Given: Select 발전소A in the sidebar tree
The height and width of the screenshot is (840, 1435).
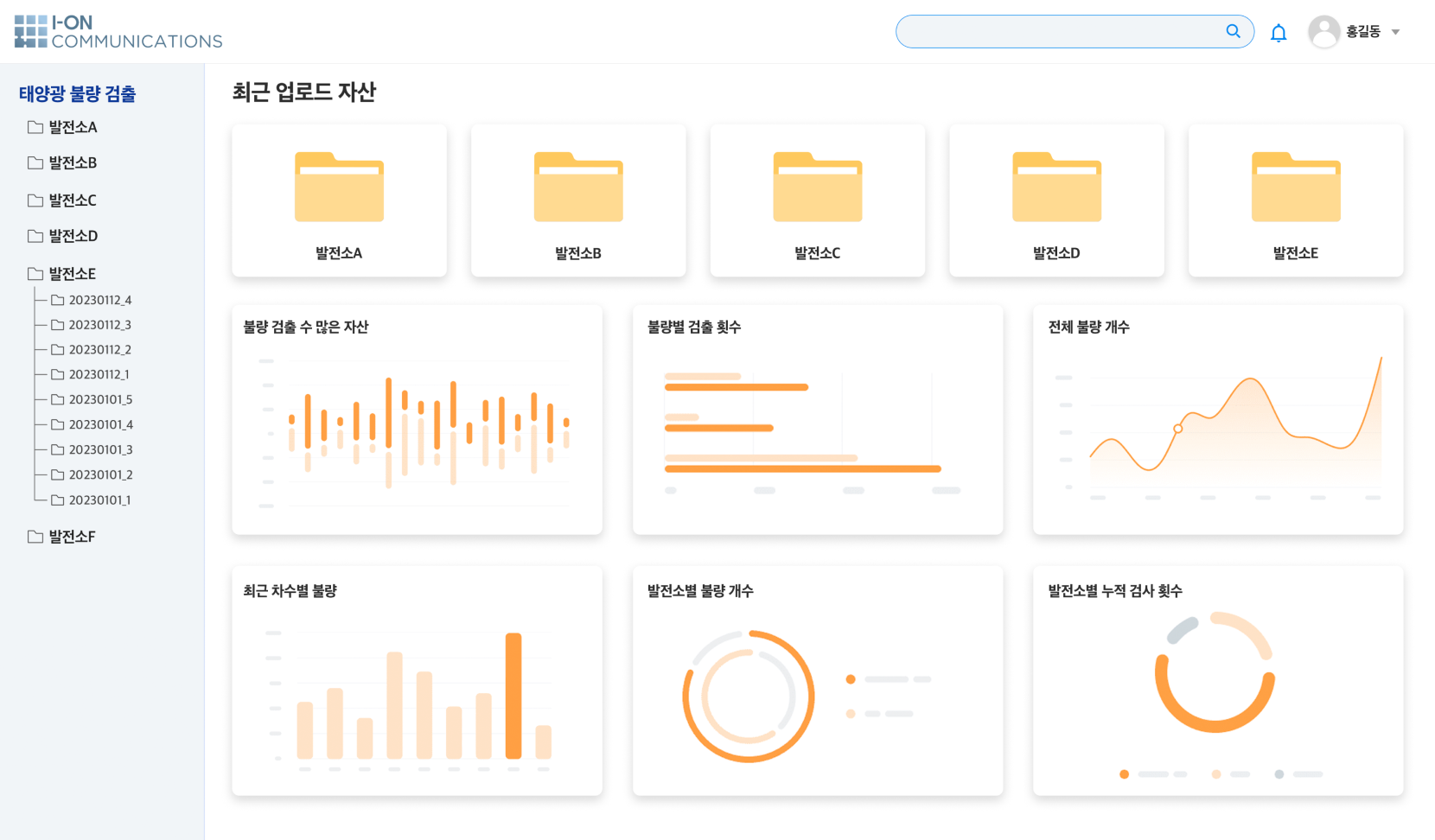Looking at the screenshot, I should tap(73, 127).
